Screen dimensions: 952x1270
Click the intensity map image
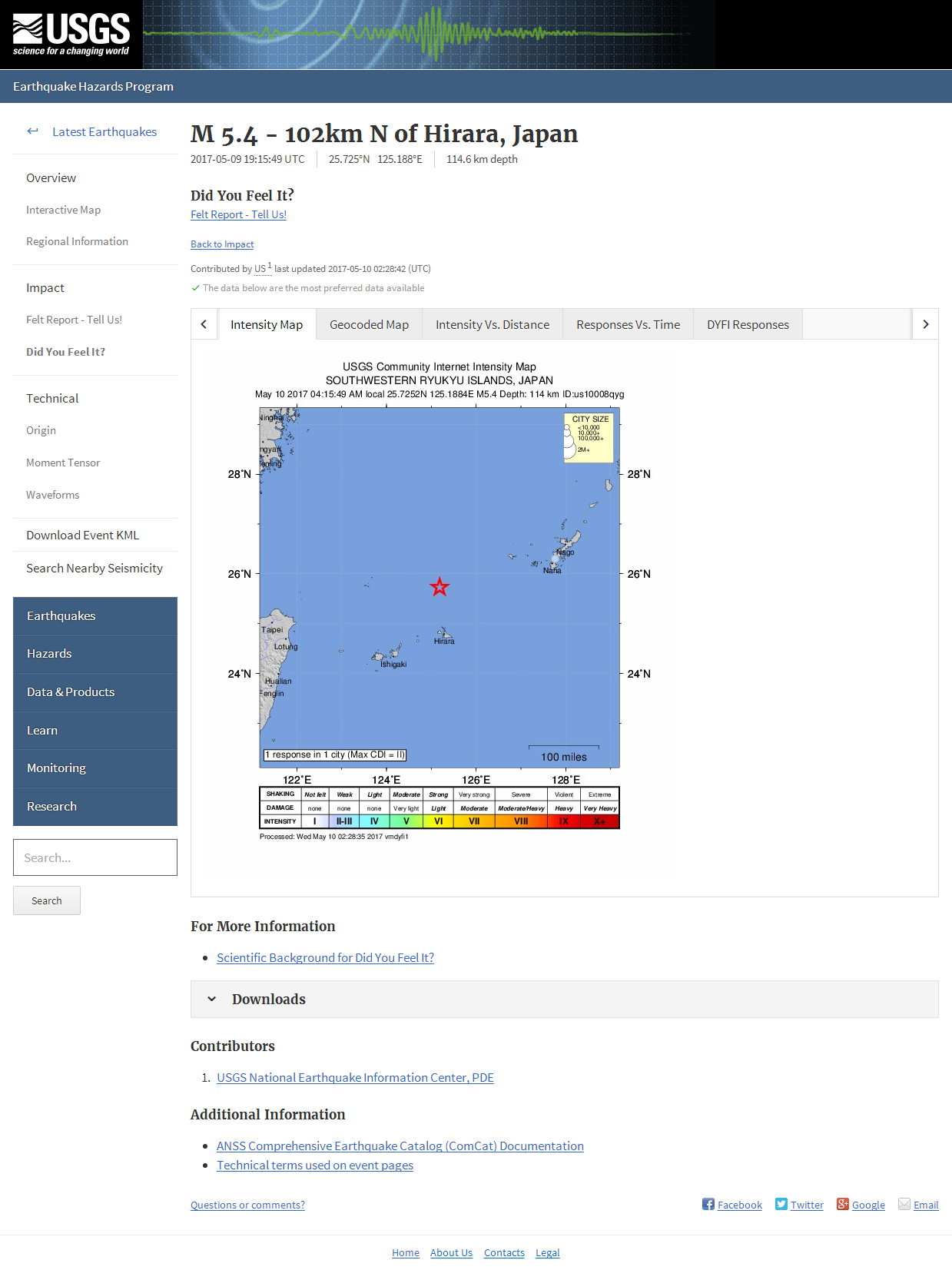(x=440, y=600)
